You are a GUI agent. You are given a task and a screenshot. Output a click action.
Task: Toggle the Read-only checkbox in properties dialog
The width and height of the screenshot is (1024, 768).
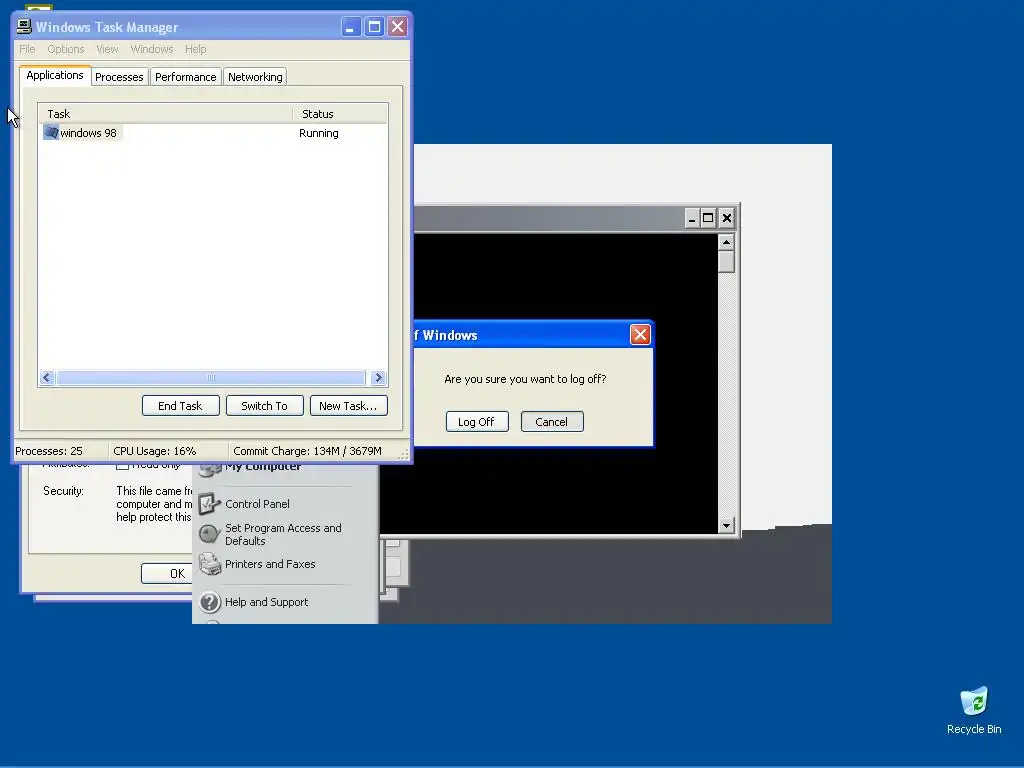(x=122, y=466)
